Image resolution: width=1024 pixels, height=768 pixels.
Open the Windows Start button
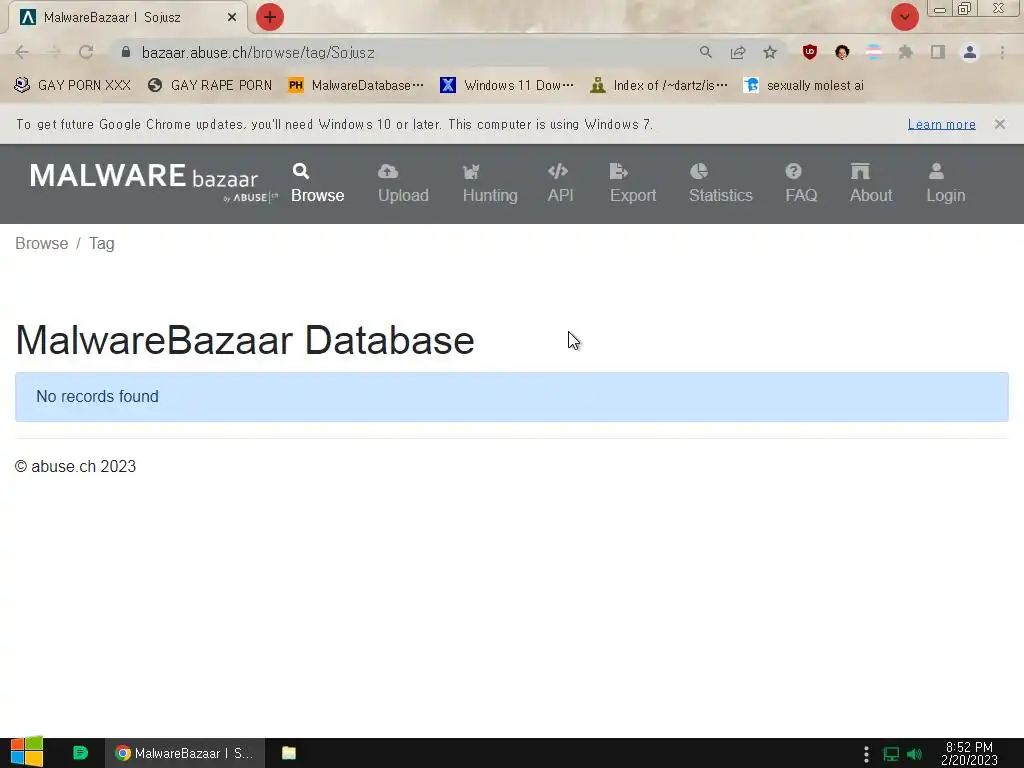pos(27,752)
